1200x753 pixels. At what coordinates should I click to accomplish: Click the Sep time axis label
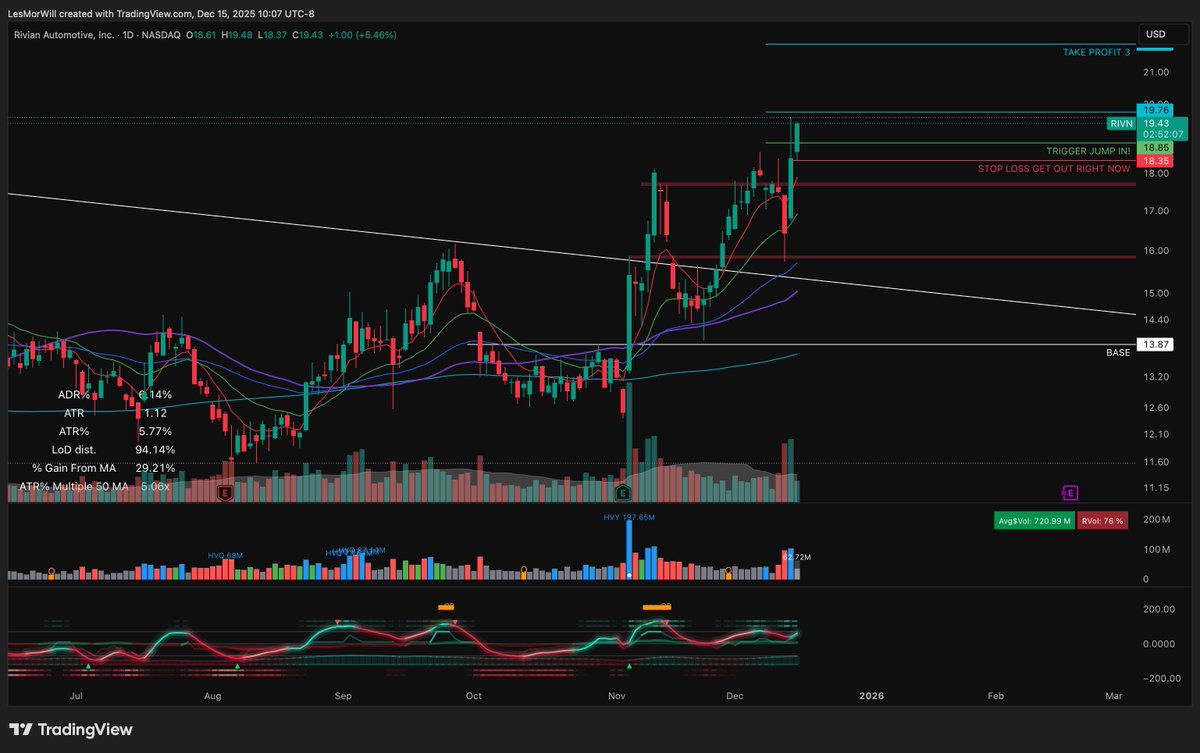pyautogui.click(x=343, y=695)
